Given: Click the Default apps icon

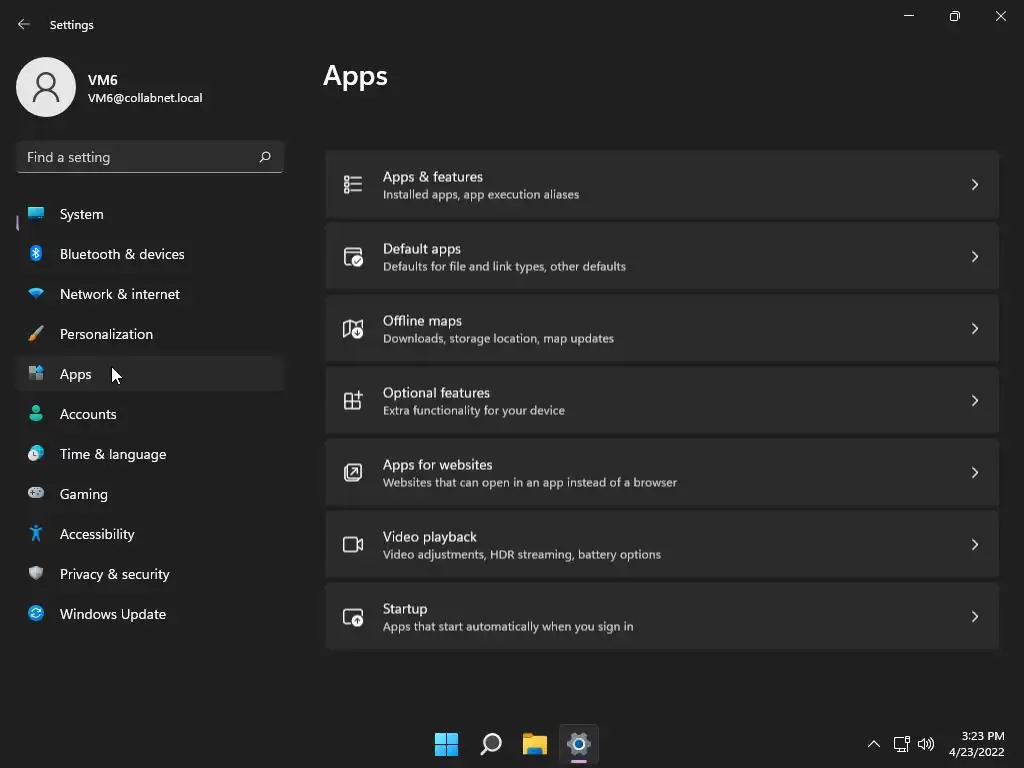Looking at the screenshot, I should [353, 257].
